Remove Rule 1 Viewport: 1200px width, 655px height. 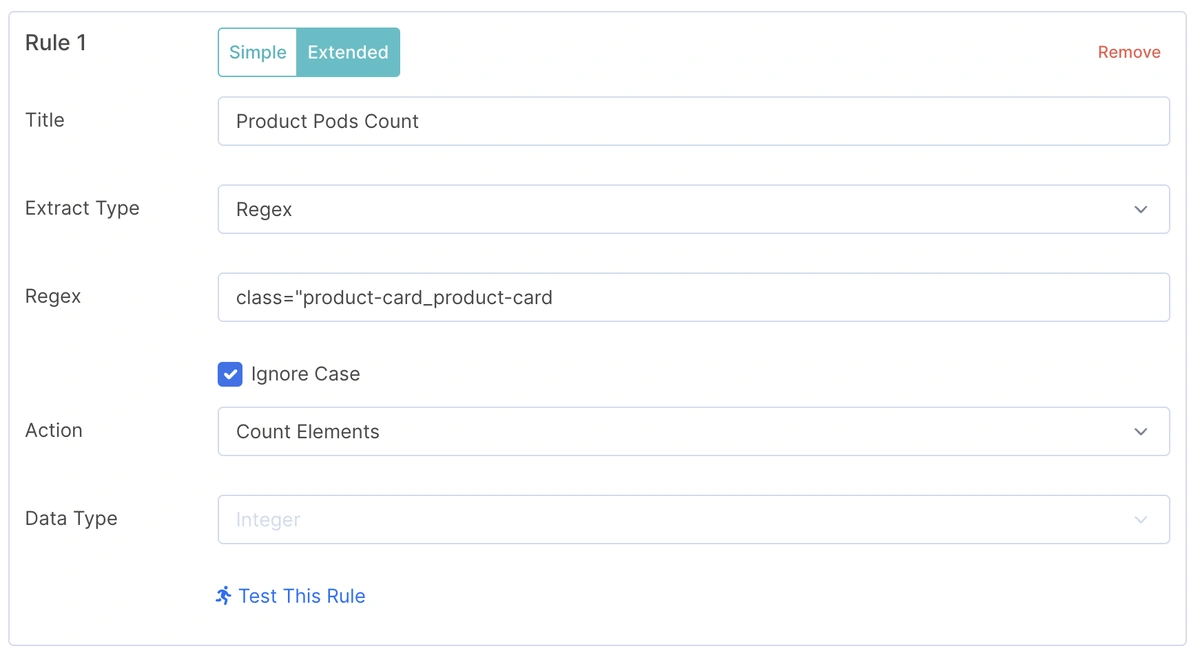[x=1129, y=53]
